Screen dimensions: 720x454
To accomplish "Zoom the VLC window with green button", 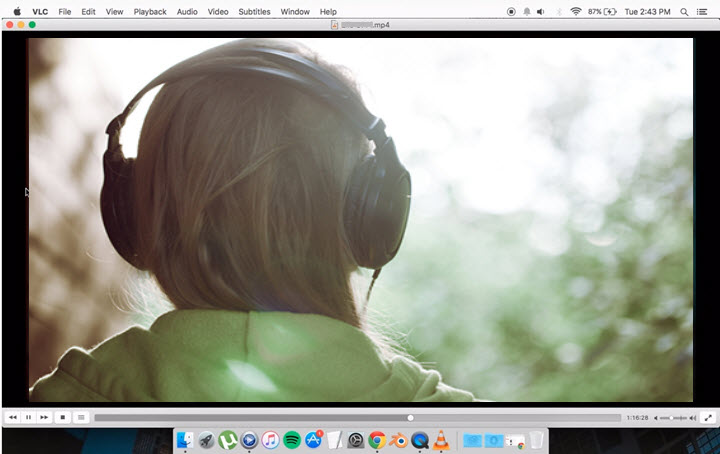I will tap(32, 25).
